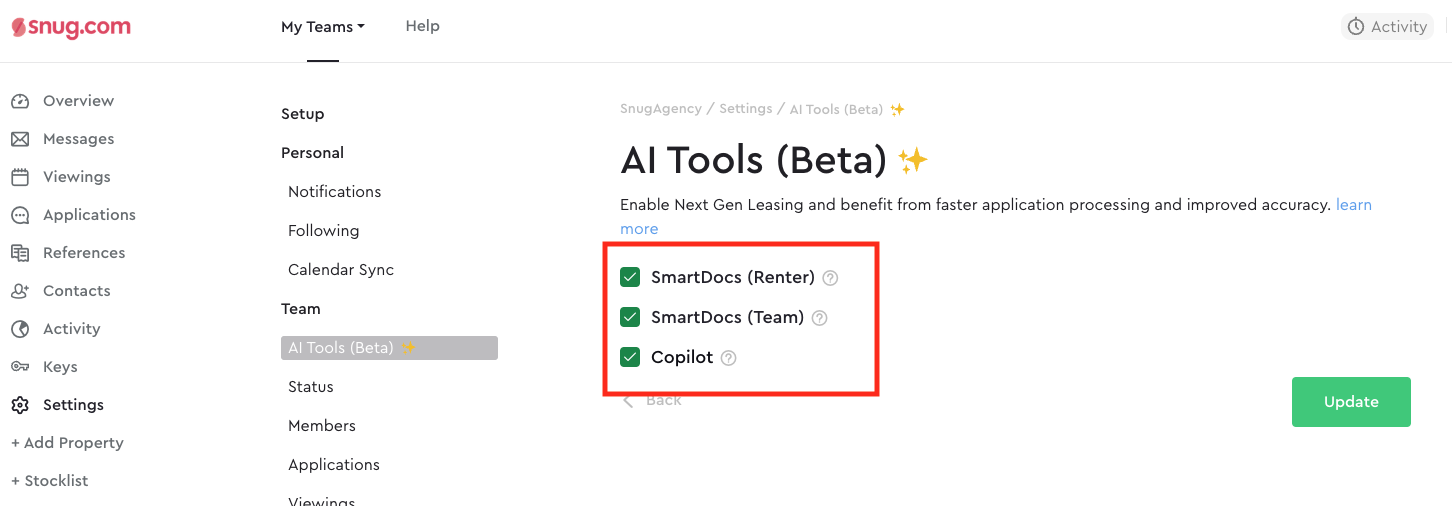Click the Overview gauge icon
The height and width of the screenshot is (506, 1452).
click(20, 101)
